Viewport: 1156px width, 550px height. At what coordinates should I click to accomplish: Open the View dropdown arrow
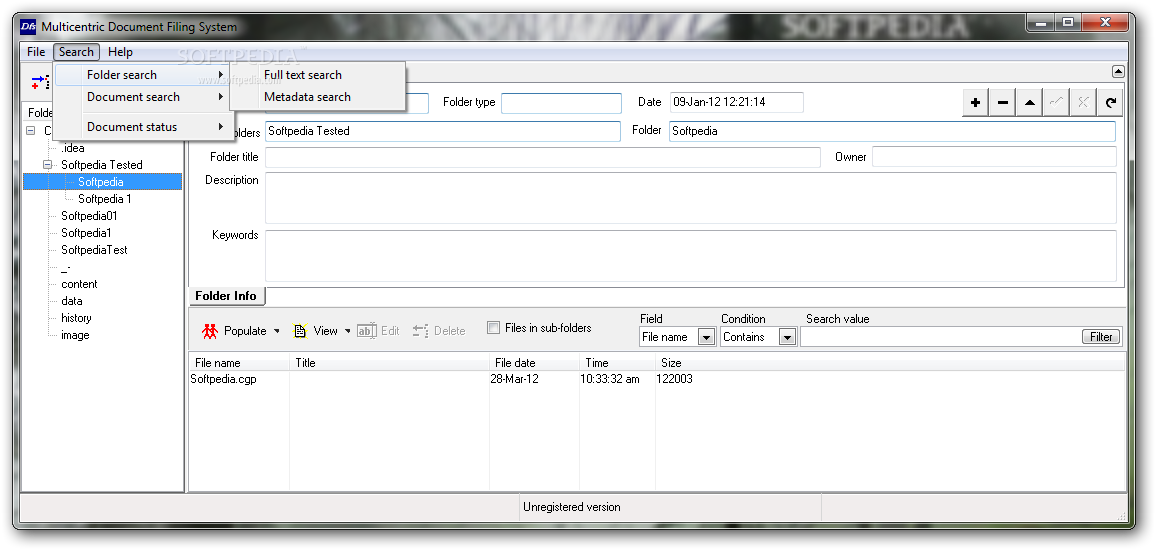tap(347, 331)
